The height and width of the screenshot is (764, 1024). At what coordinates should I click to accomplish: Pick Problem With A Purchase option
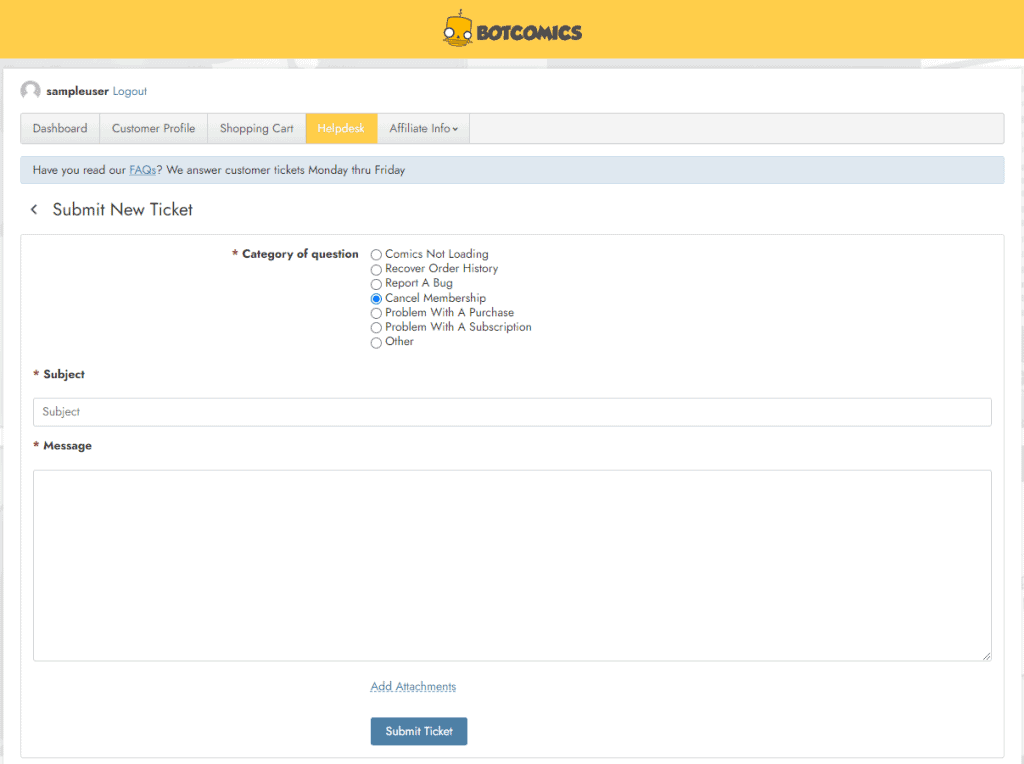[376, 313]
